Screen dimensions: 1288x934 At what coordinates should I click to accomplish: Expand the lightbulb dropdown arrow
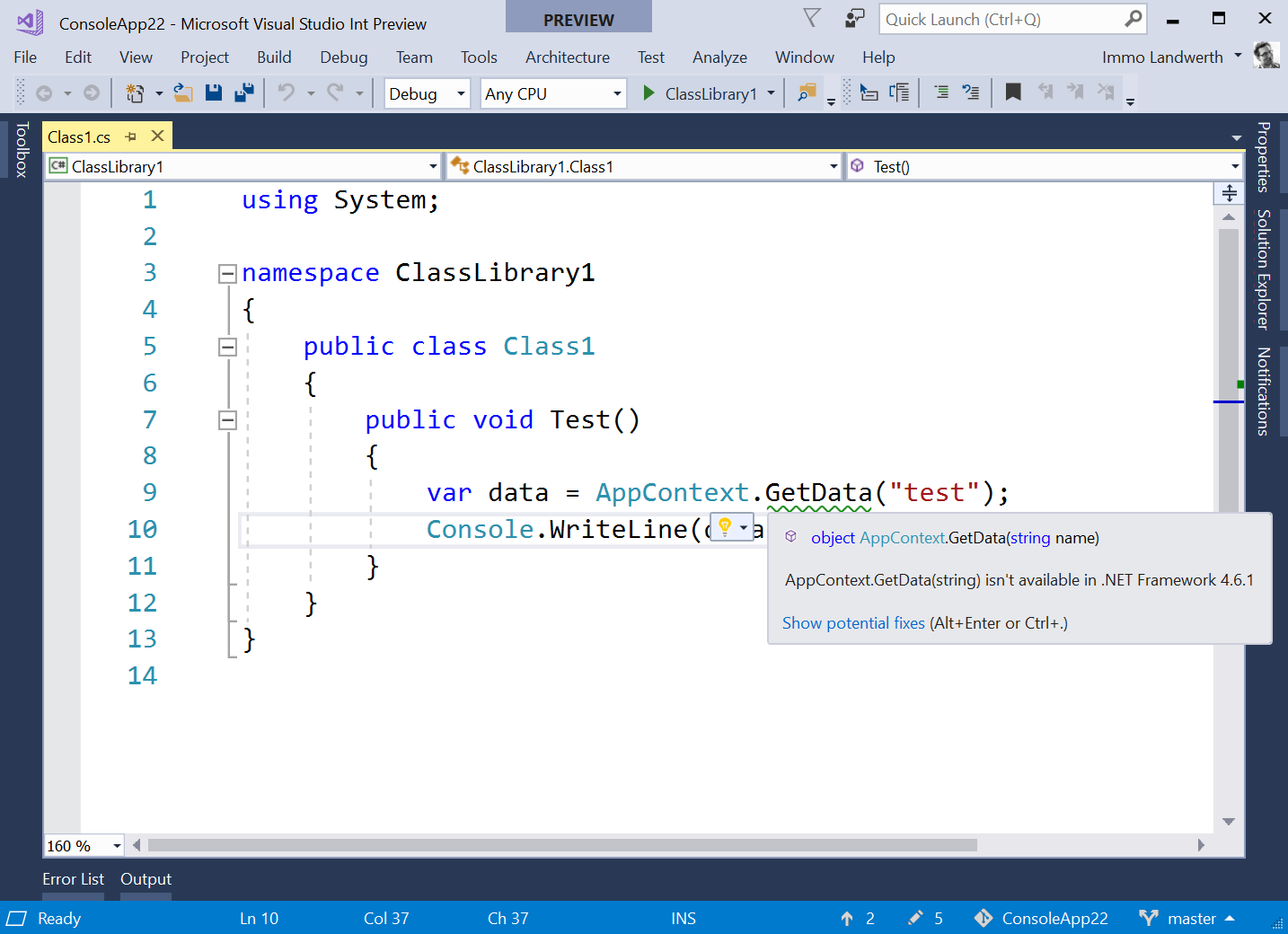[x=744, y=527]
